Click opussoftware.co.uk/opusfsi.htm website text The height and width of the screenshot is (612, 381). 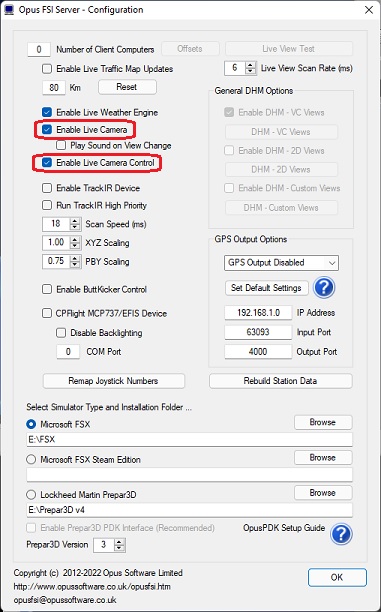pos(92,587)
